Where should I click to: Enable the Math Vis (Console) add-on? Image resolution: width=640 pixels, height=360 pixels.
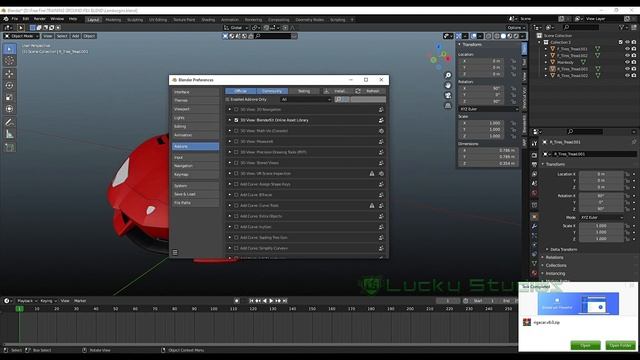coord(236,131)
